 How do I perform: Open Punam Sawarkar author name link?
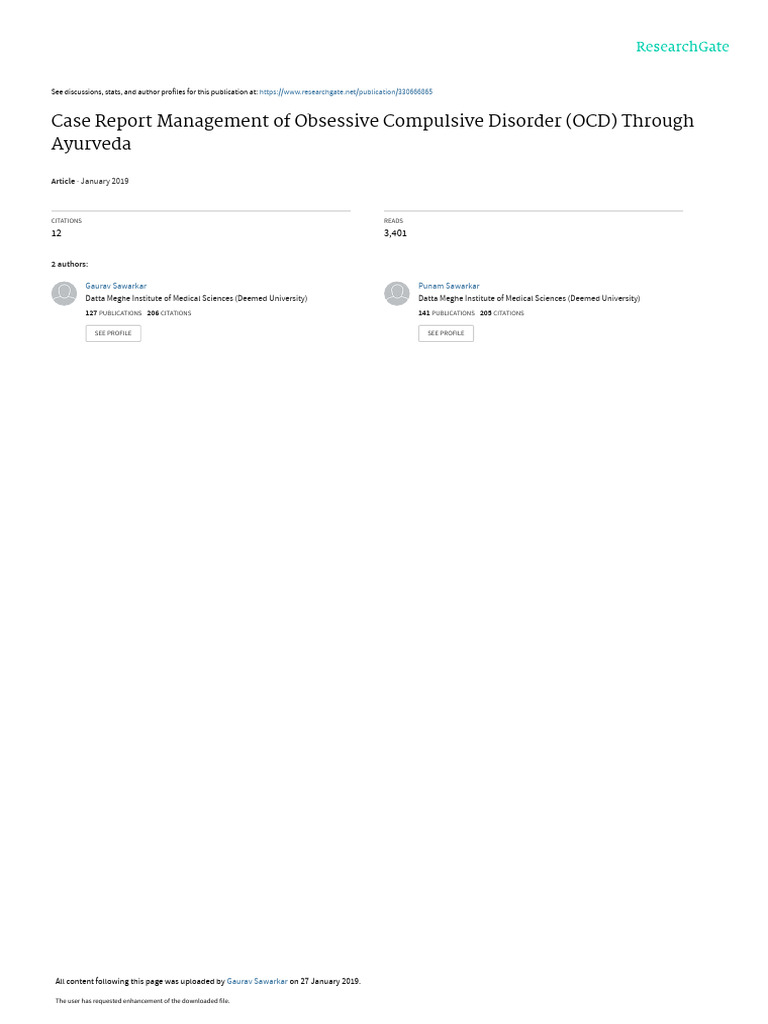click(449, 286)
